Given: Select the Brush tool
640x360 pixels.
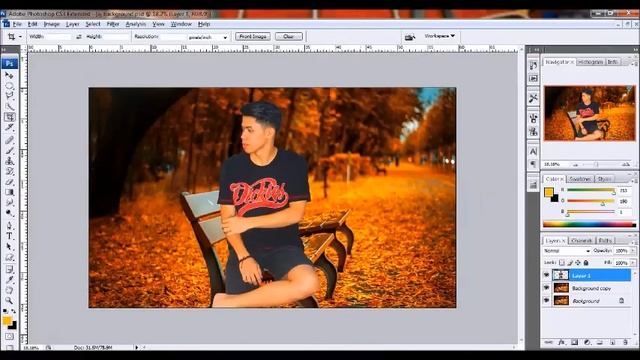Looking at the screenshot, I should (x=9, y=151).
